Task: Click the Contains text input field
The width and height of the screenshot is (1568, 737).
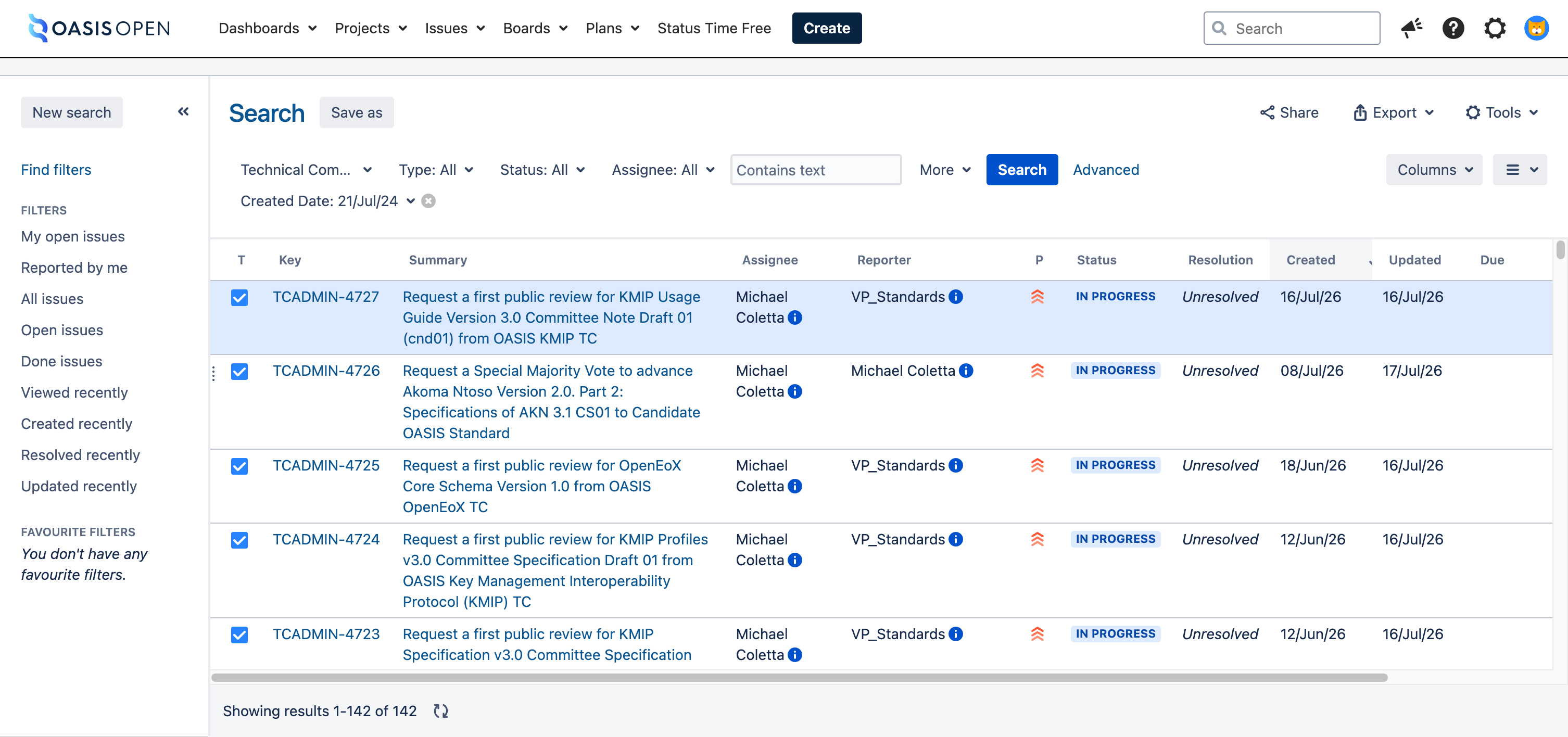Action: click(x=816, y=170)
